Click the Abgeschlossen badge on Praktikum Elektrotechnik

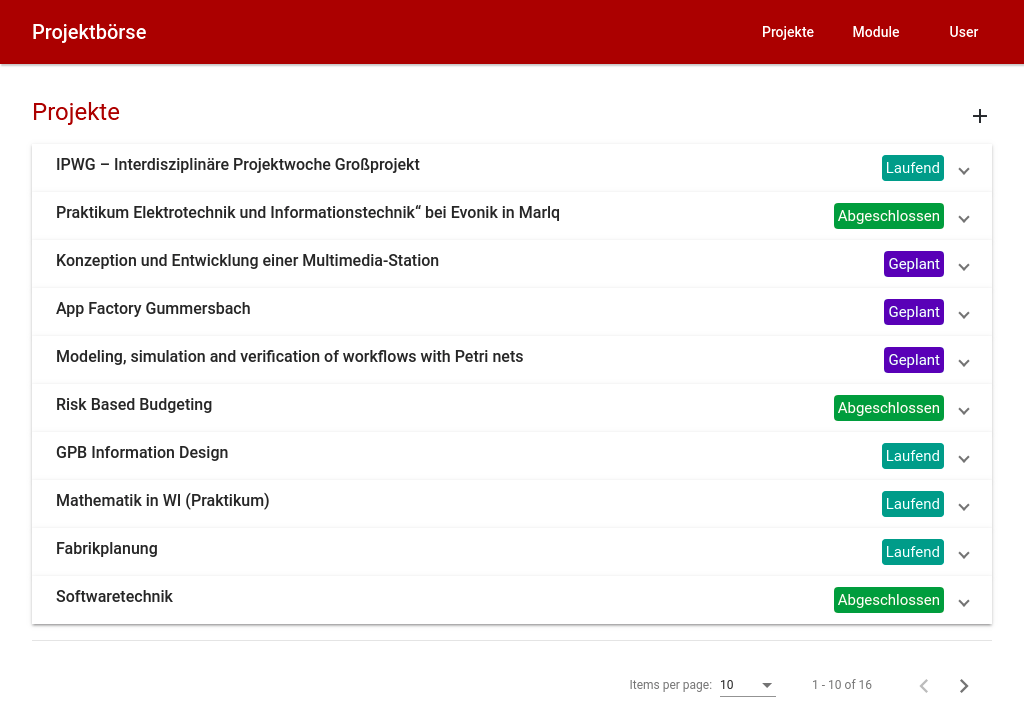pyautogui.click(x=888, y=216)
